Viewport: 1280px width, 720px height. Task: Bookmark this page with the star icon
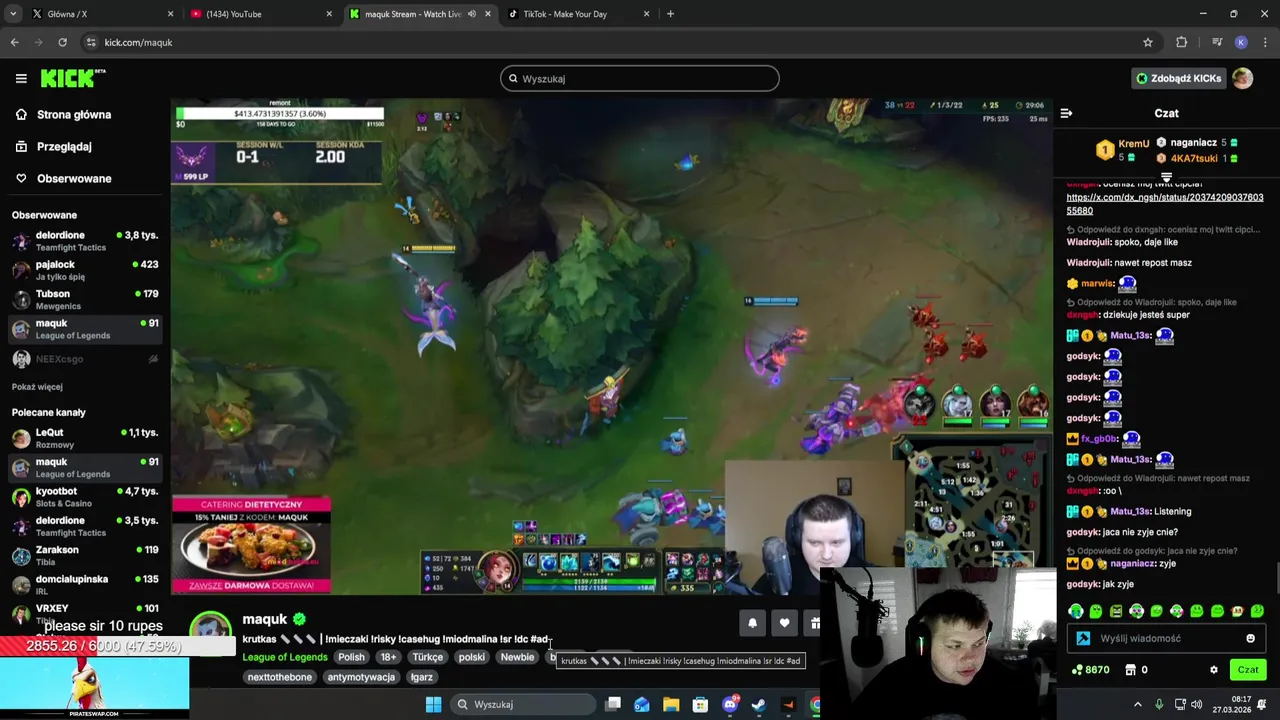click(x=1148, y=42)
